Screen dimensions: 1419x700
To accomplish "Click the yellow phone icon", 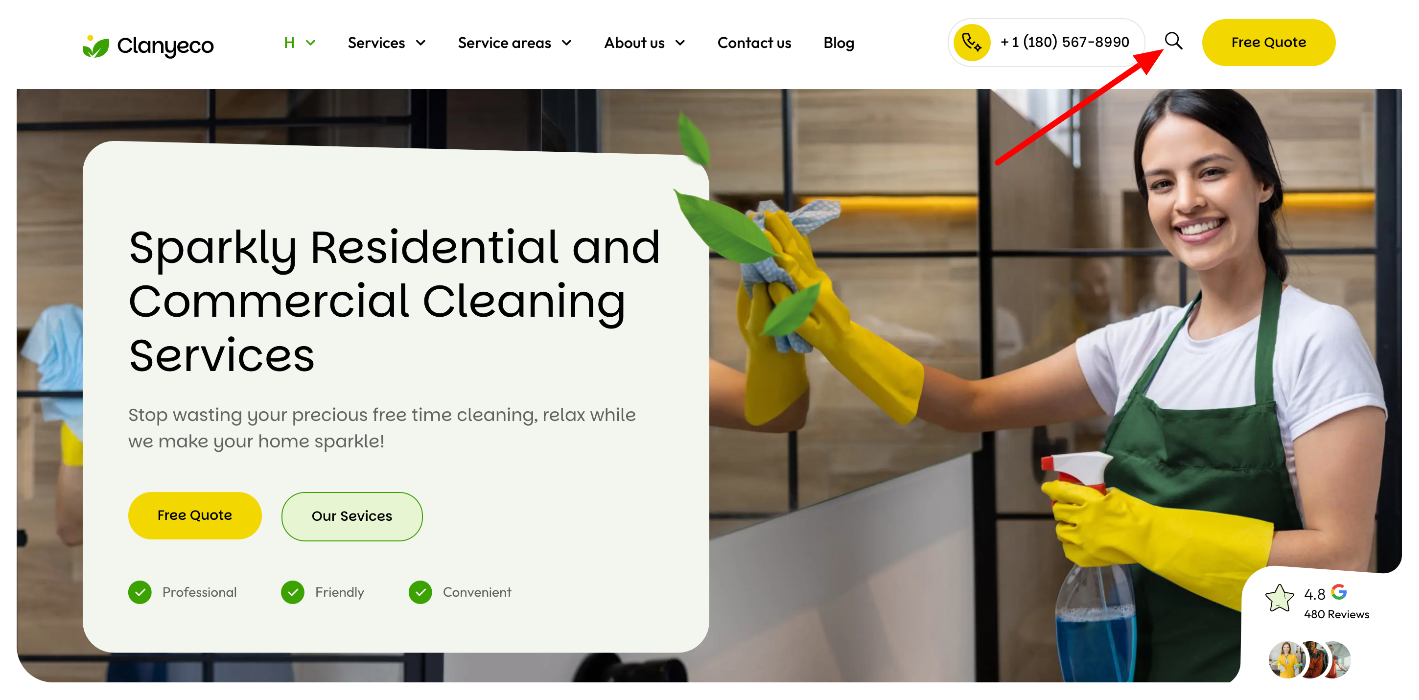I will click(971, 43).
